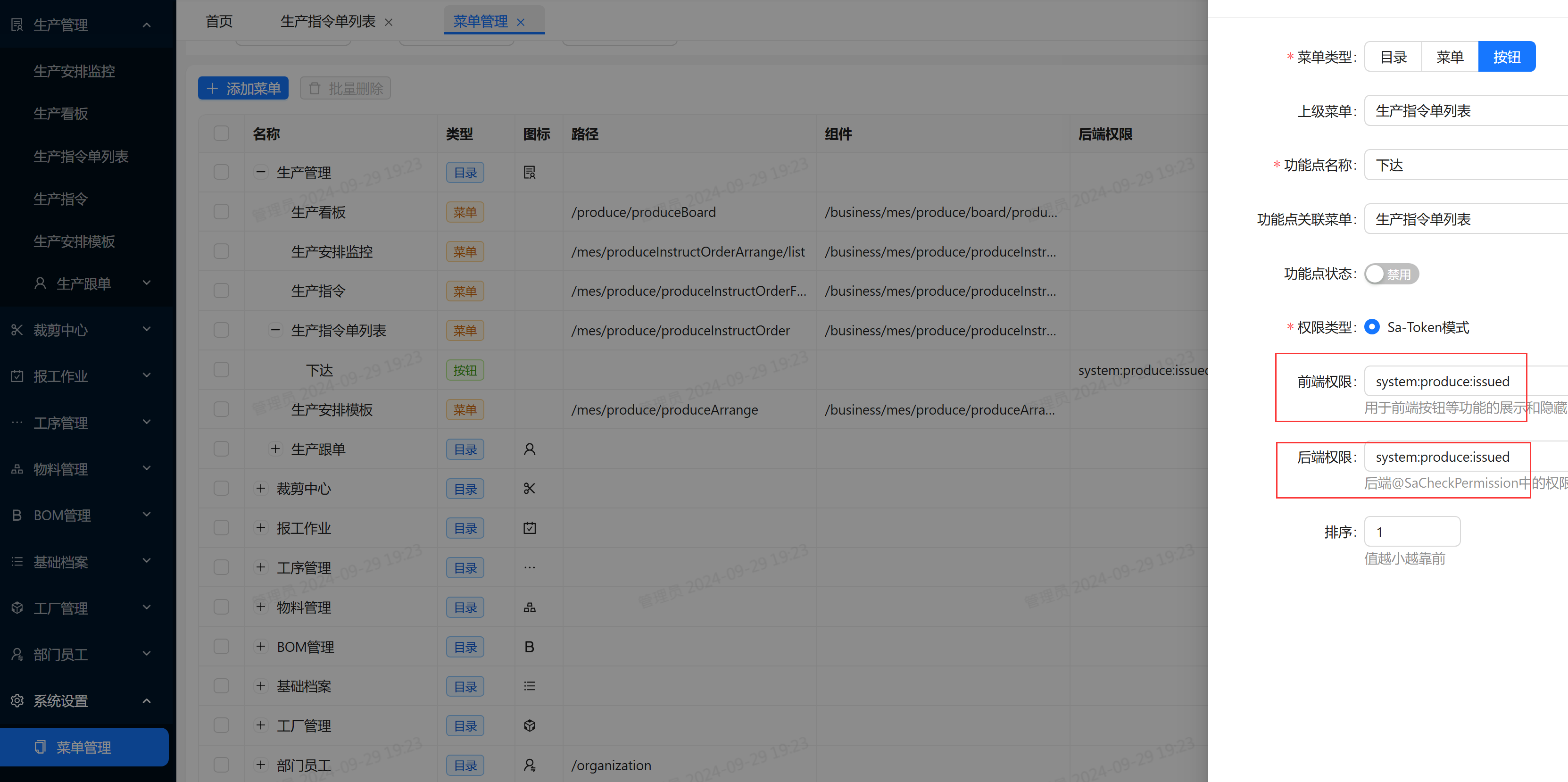This screenshot has width=1568, height=782.
Task: Click the 批量删除 button
Action: point(345,88)
